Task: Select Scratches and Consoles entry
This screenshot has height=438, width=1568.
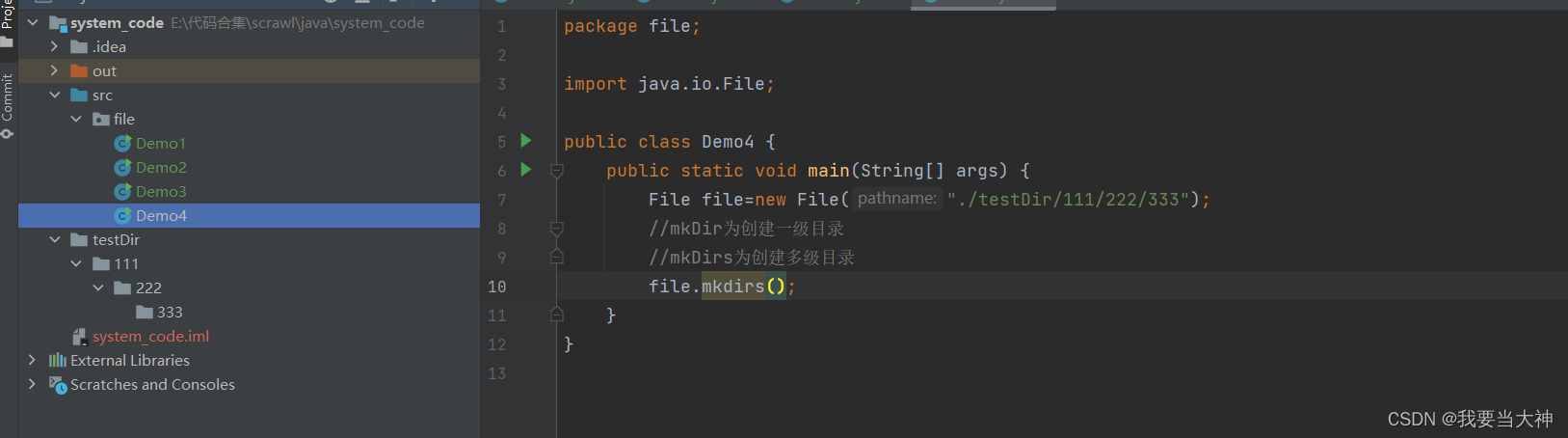Action: pyautogui.click(x=152, y=384)
